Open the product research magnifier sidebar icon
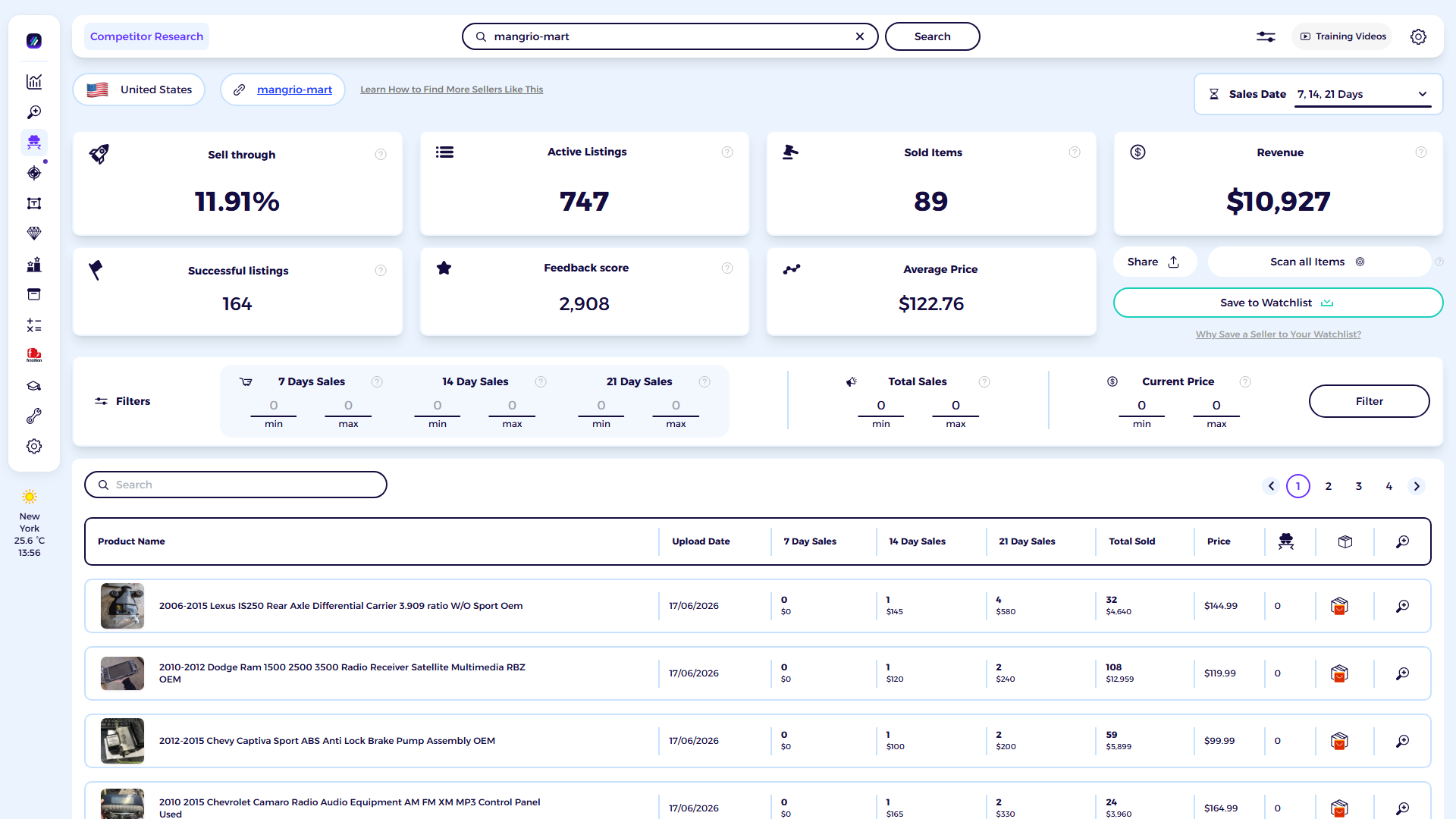 point(34,112)
